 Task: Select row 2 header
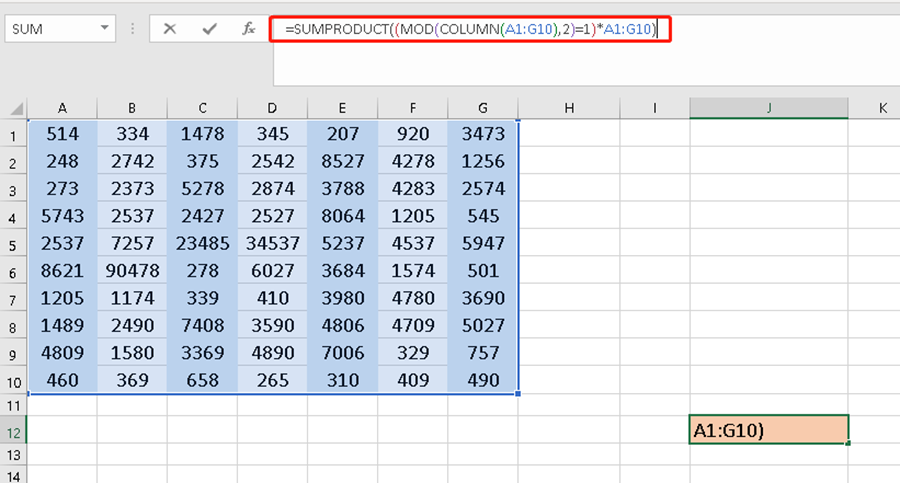[13, 161]
